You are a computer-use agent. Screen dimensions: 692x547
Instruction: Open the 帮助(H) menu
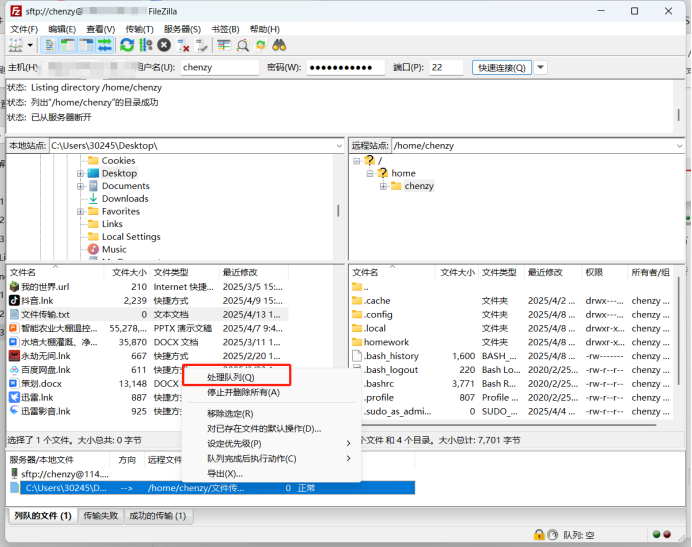(264, 29)
